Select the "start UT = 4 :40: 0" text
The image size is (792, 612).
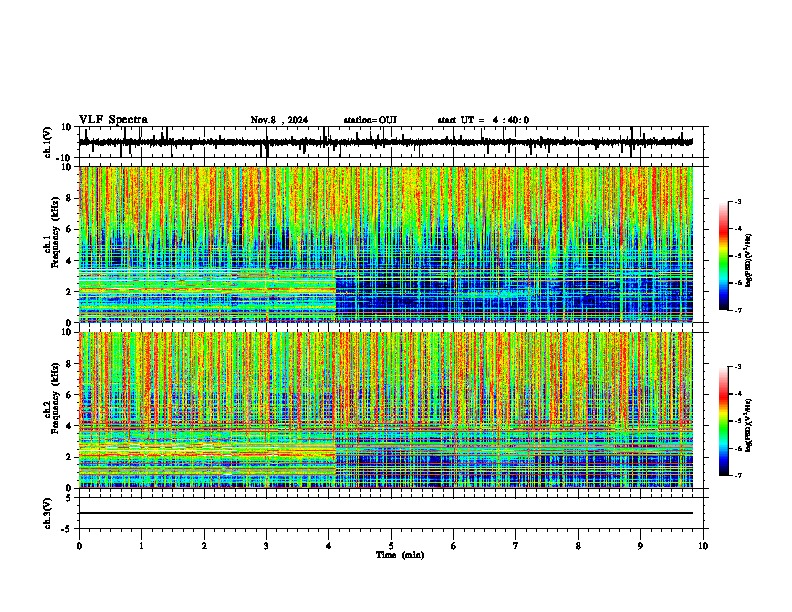tap(483, 120)
